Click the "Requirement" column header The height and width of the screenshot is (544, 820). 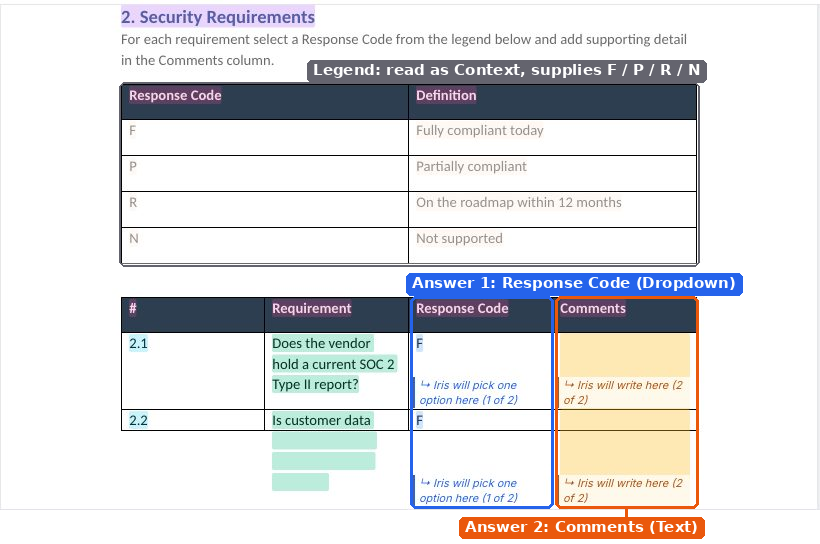click(311, 308)
